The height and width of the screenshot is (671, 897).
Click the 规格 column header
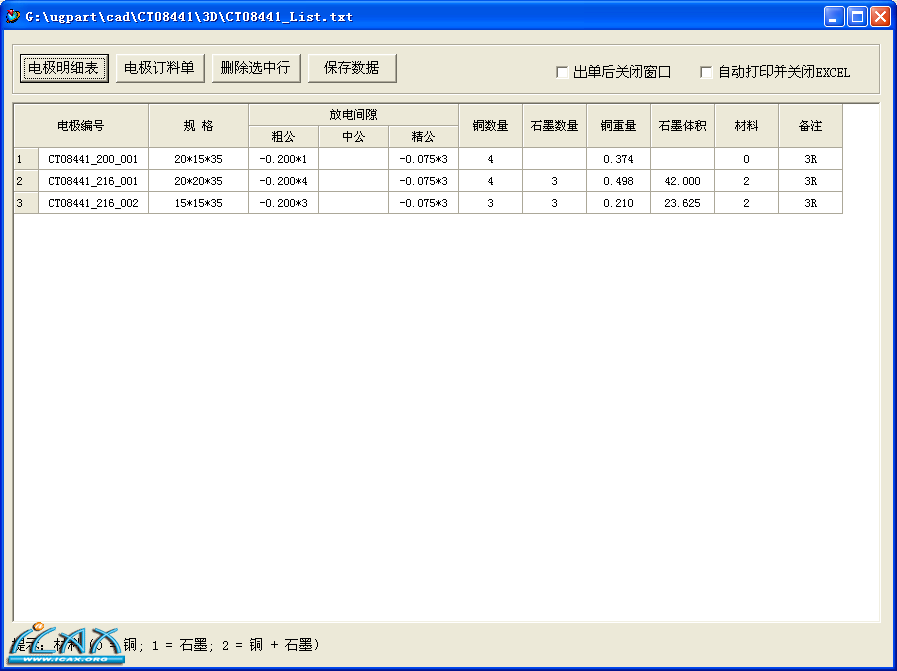point(198,126)
